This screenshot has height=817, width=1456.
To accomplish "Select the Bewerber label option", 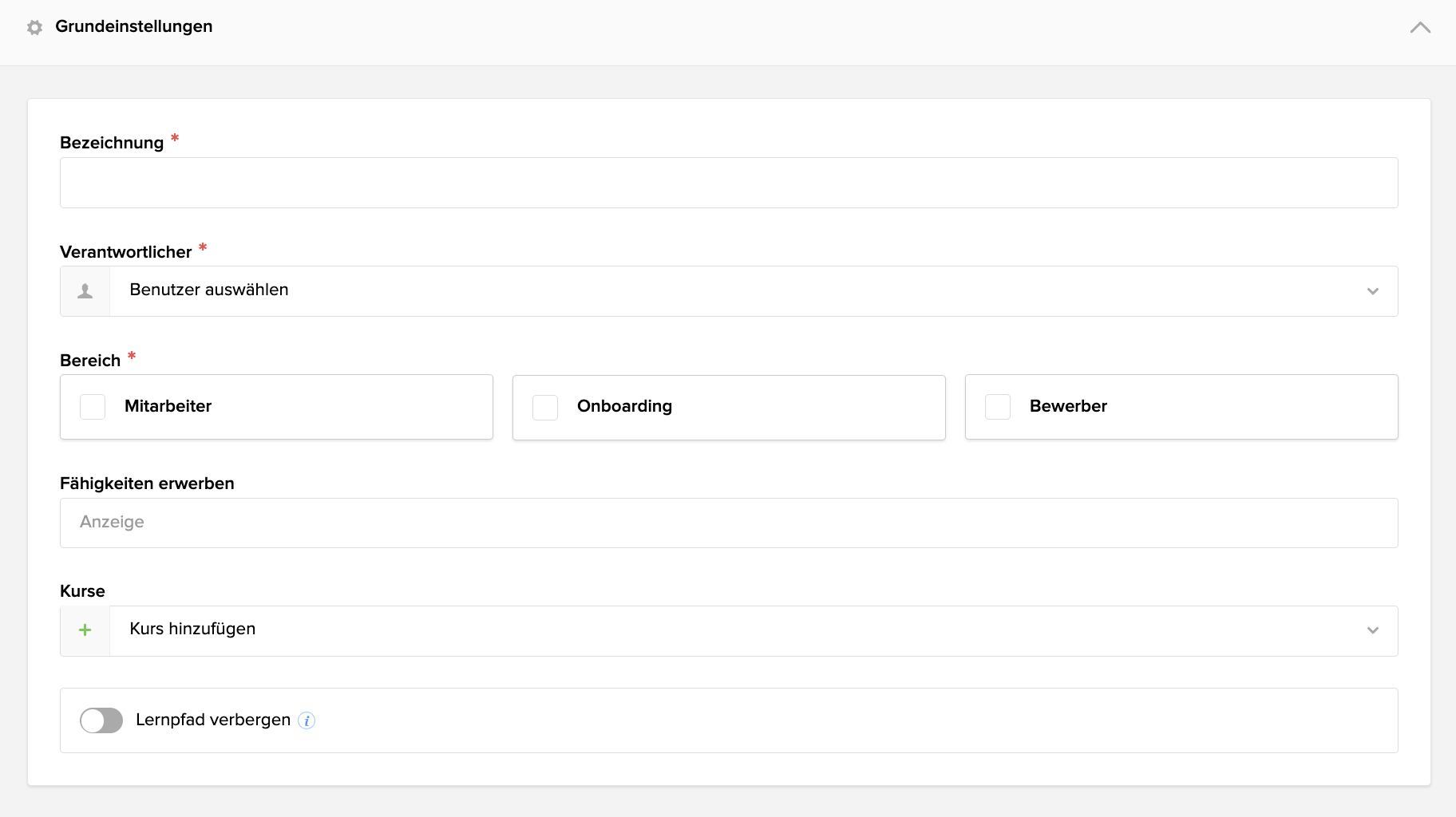I will (1068, 406).
